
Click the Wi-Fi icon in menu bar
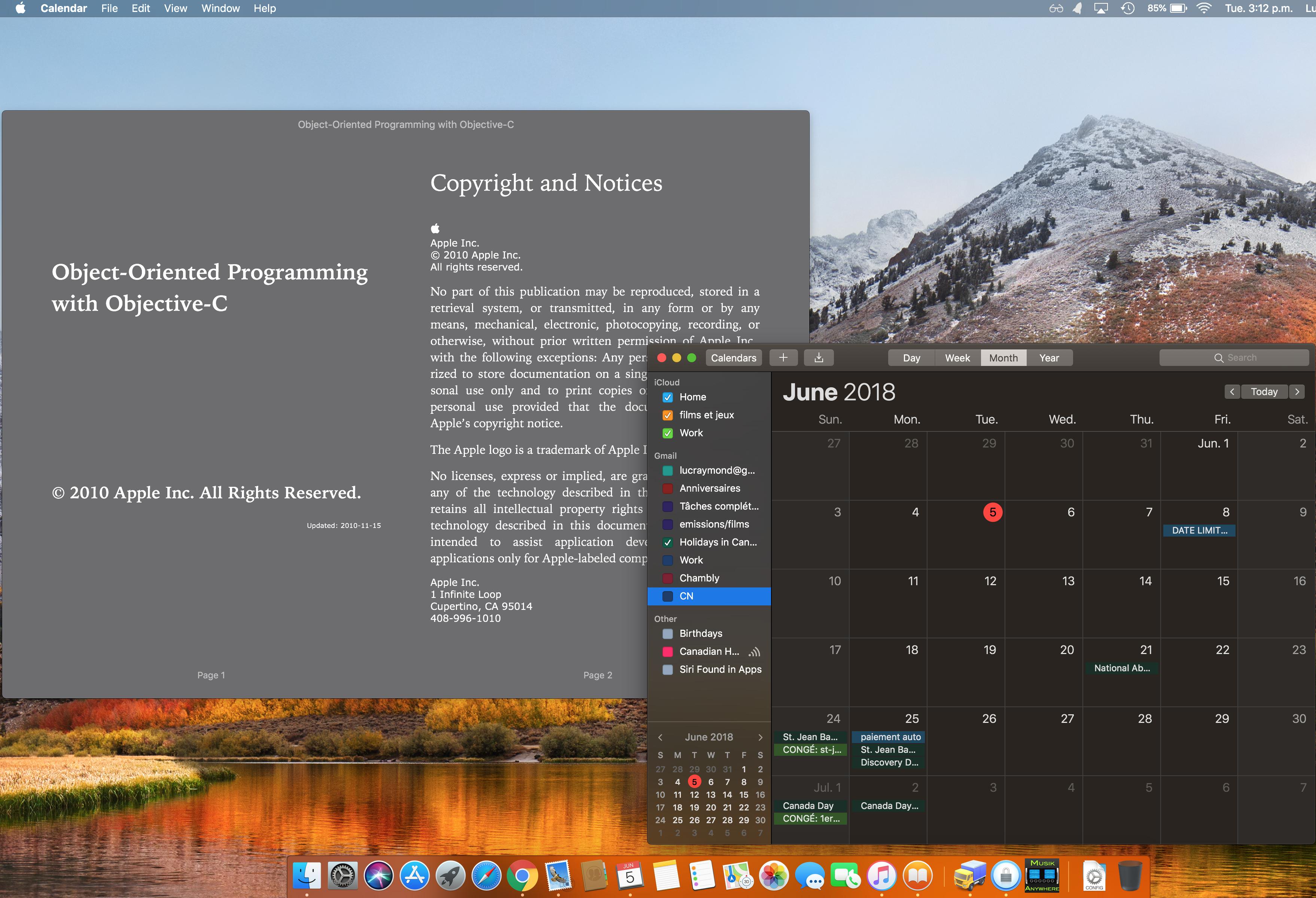1203,9
